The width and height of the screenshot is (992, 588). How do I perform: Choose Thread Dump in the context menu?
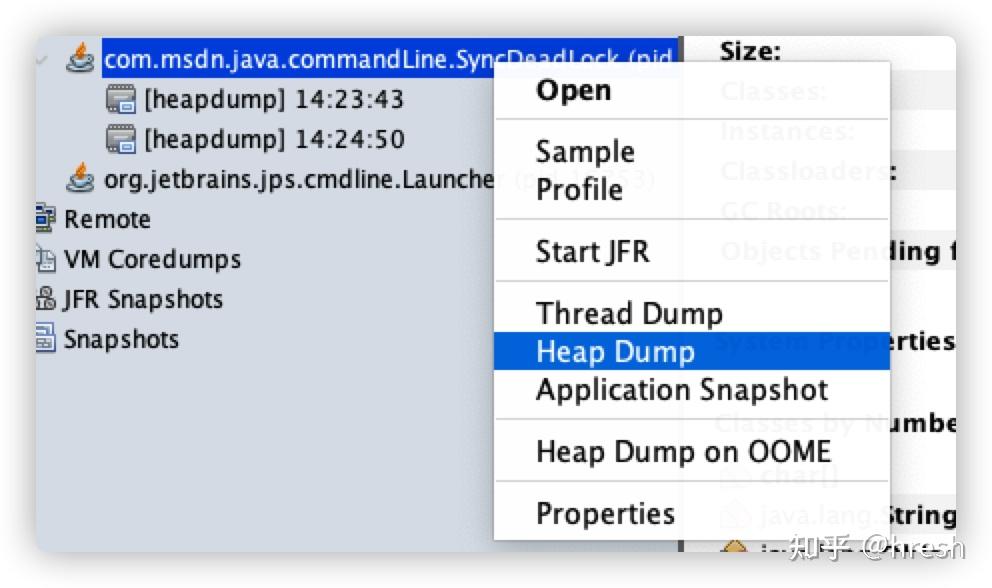point(631,313)
